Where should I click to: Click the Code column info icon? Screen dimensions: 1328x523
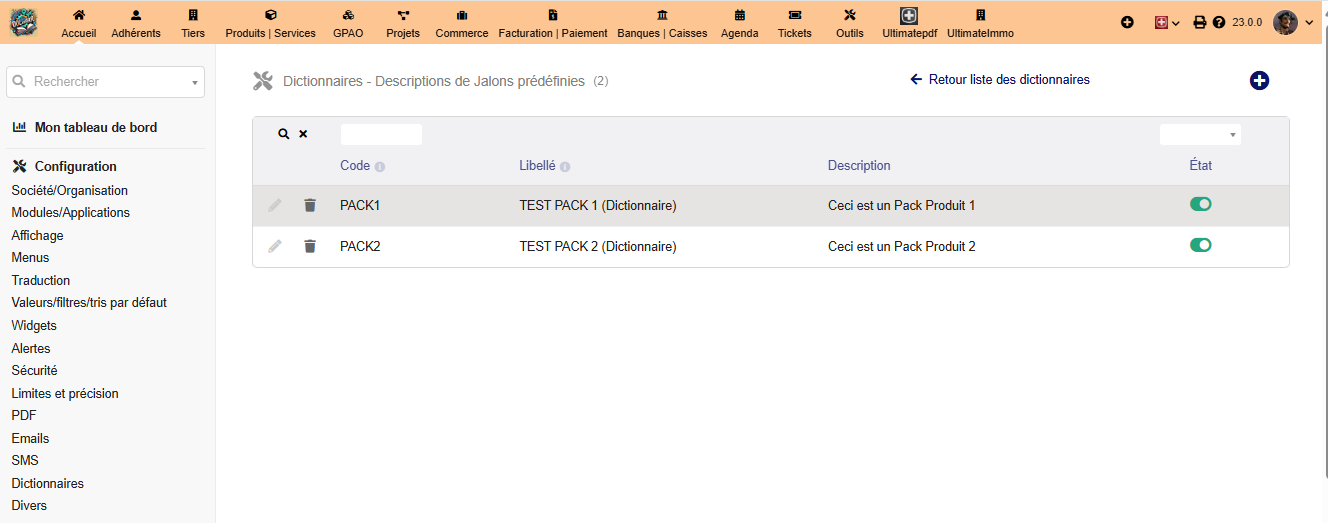point(380,167)
